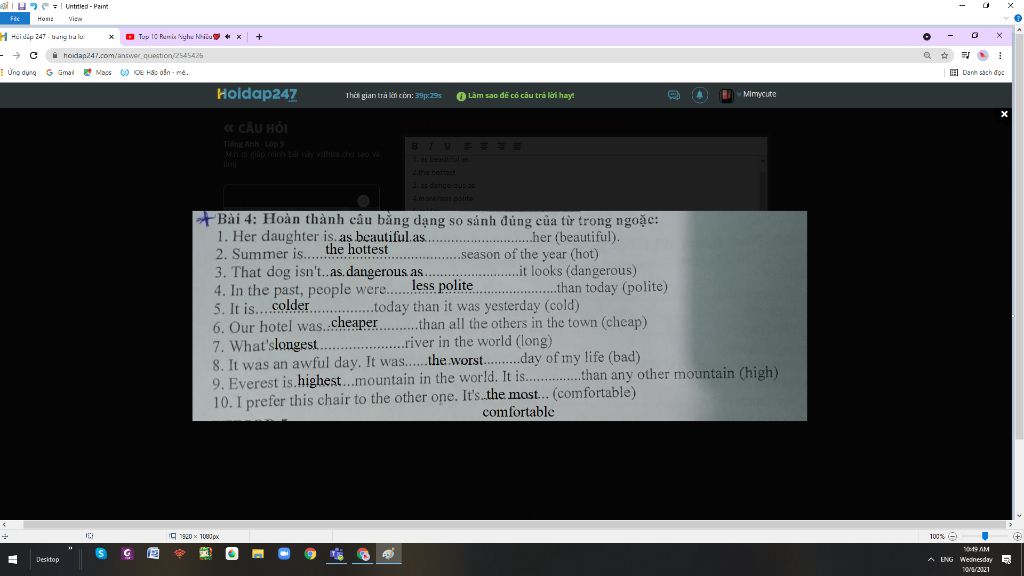Click the Redo arrow in title bar
This screenshot has height=576, width=1024.
click(x=44, y=6)
